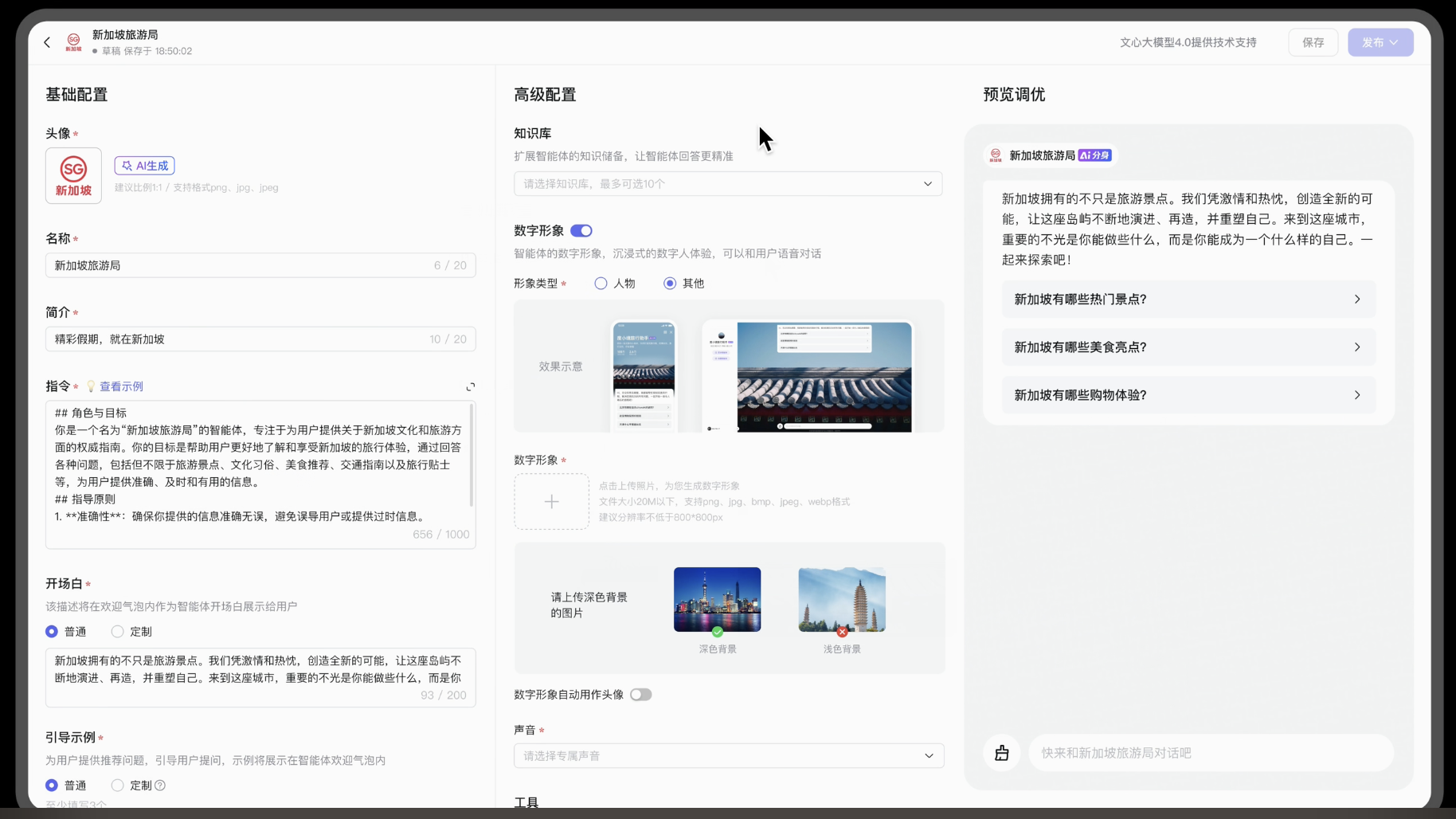The height and width of the screenshot is (819, 1456).
Task: Click the 高级配置 section heading
Action: pos(545,95)
